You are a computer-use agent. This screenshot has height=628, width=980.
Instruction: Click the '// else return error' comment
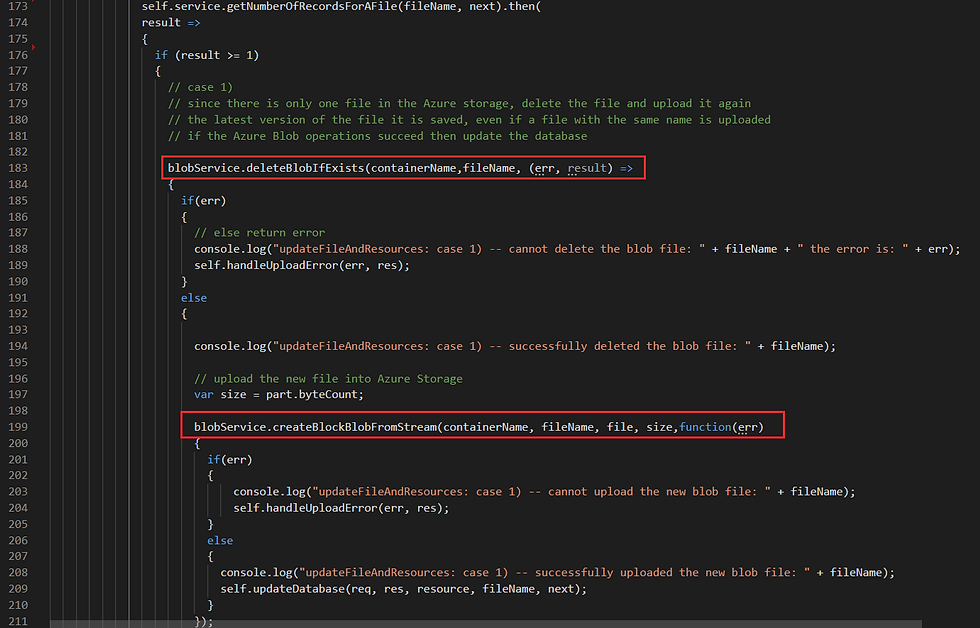point(259,232)
